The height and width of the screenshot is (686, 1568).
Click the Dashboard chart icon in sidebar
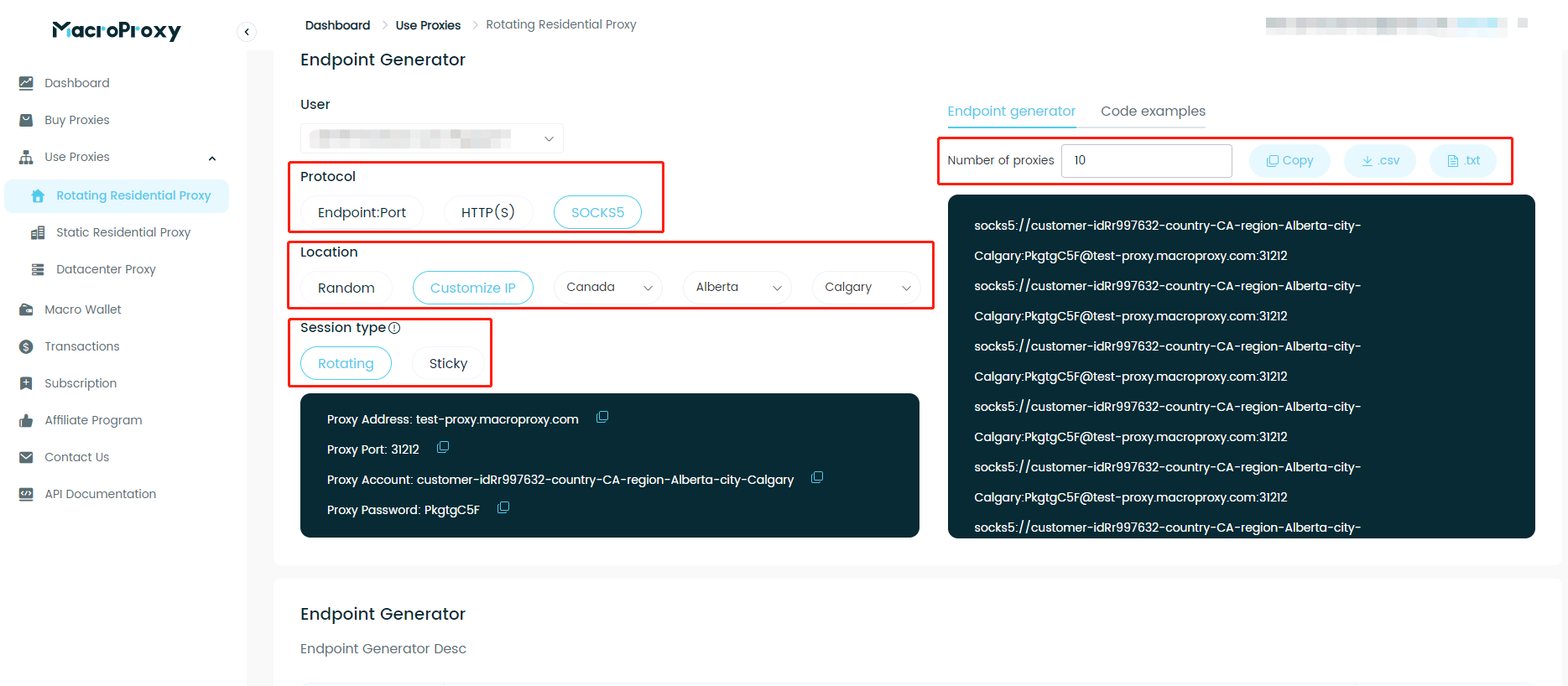point(26,83)
